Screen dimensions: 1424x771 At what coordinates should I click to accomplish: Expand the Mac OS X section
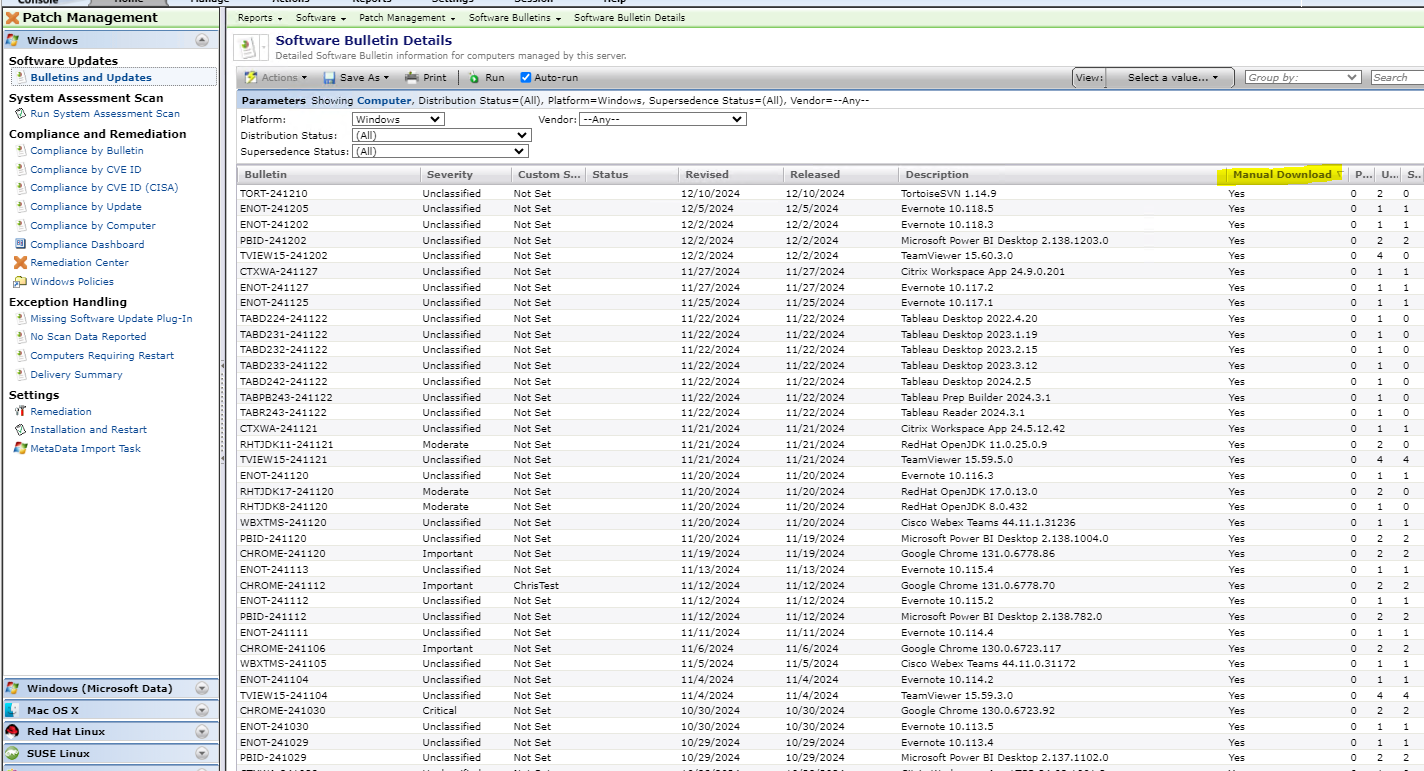tap(202, 710)
